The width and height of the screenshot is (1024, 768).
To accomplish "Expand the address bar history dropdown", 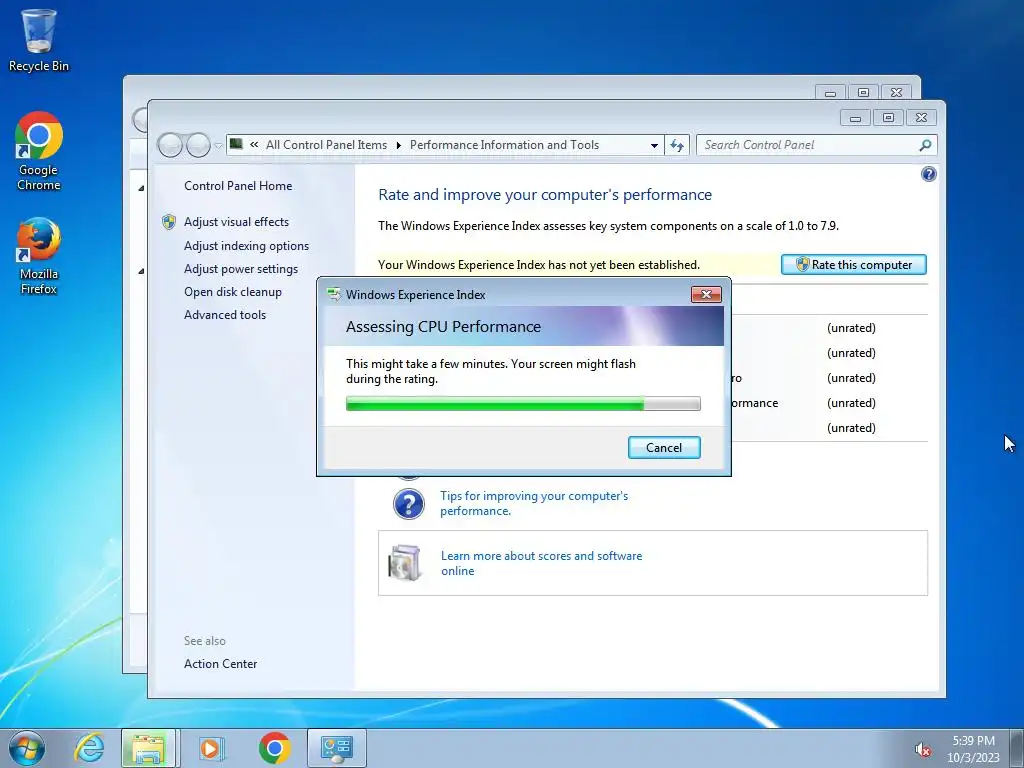I will pyautogui.click(x=654, y=146).
